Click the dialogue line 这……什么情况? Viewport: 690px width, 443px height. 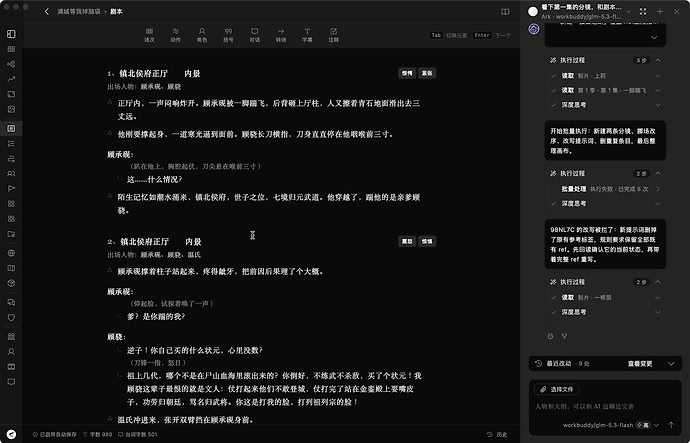(x=154, y=179)
